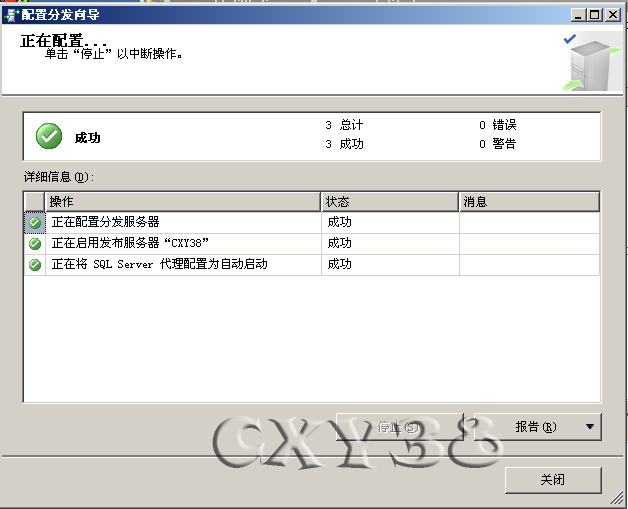Click the large green success checkmark icon
Viewport: 628px width, 509px height.
pyautogui.click(x=49, y=135)
